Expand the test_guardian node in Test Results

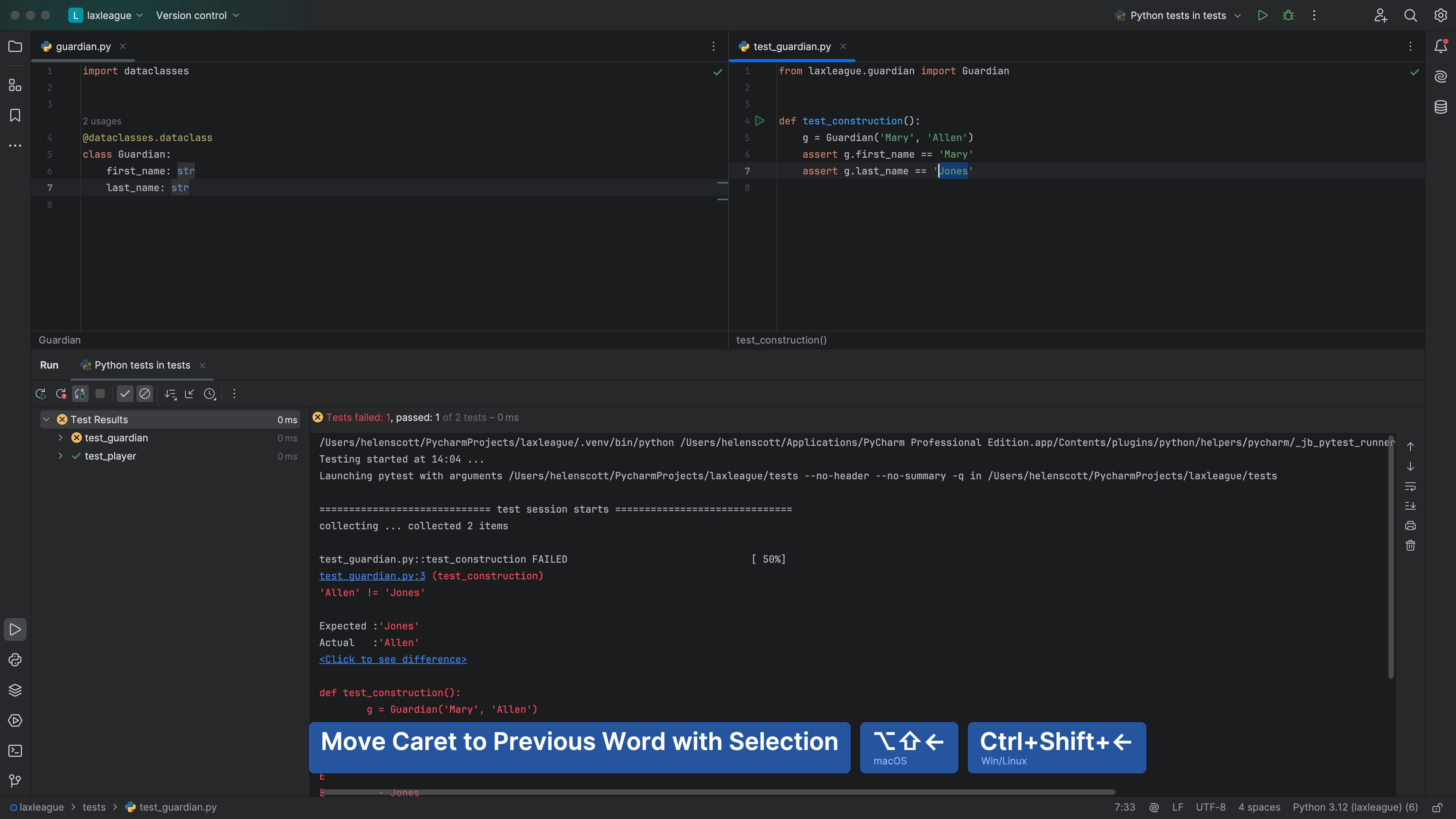pos(60,438)
